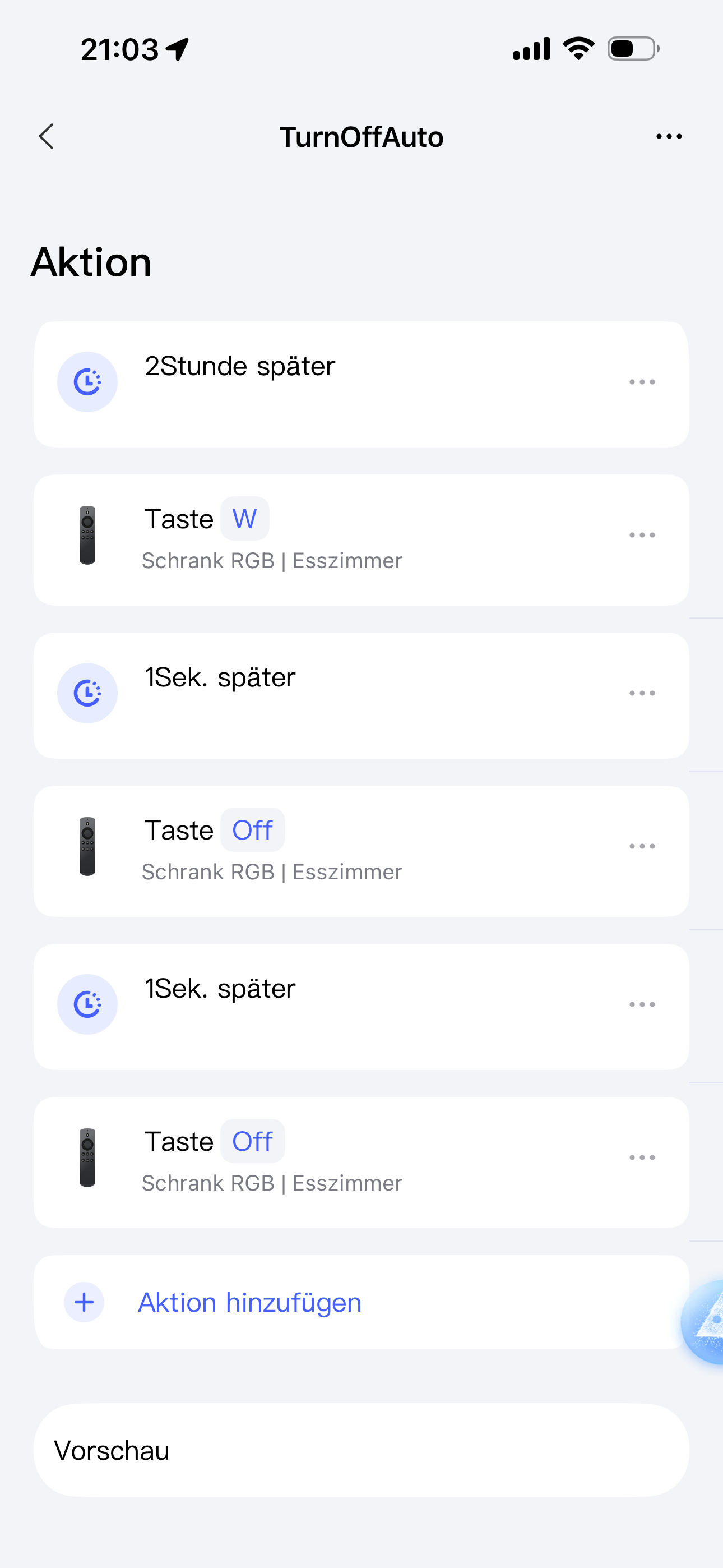Open options for the Taste W action
Viewport: 723px width, 1568px height.
coord(642,535)
